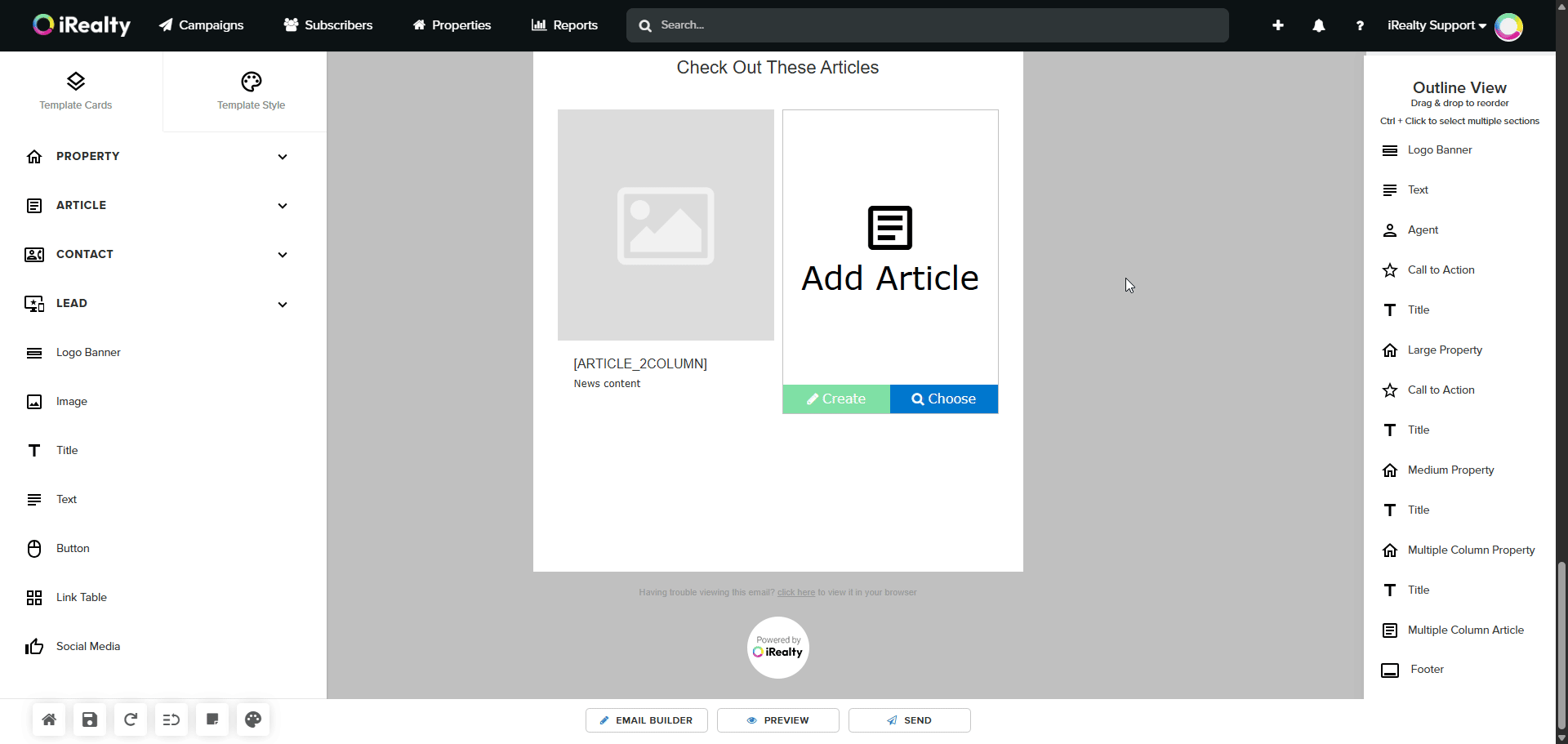Click the PROPERTY house icon in left panel
The height and width of the screenshot is (744, 1568).
click(x=34, y=157)
